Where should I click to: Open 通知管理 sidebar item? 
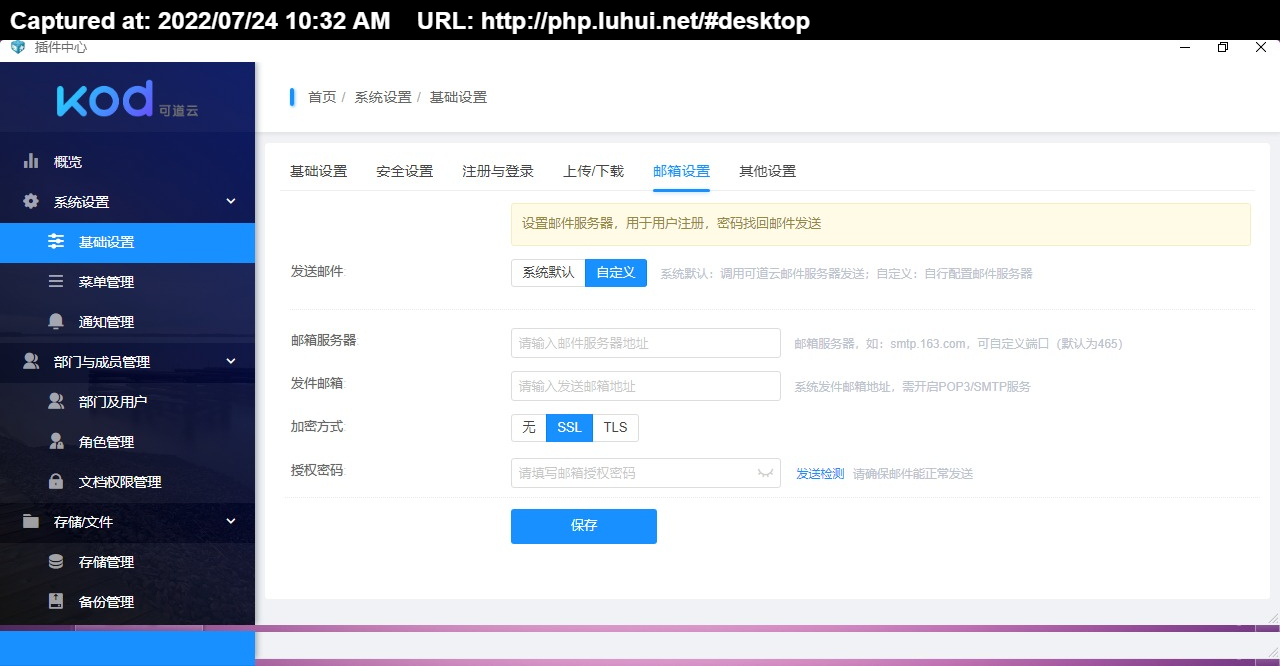[127, 322]
